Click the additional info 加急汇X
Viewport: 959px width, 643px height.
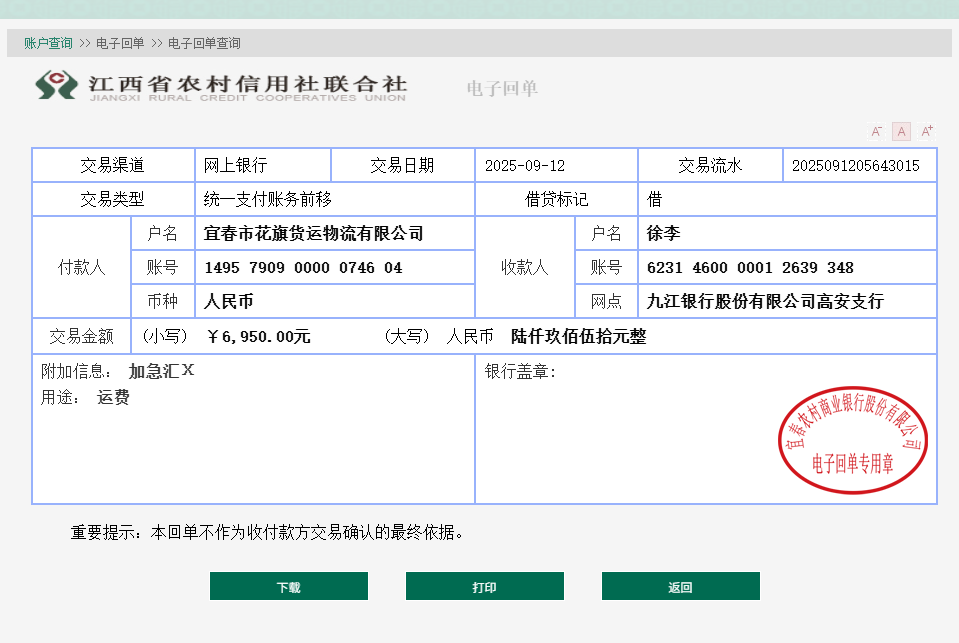[x=161, y=371]
